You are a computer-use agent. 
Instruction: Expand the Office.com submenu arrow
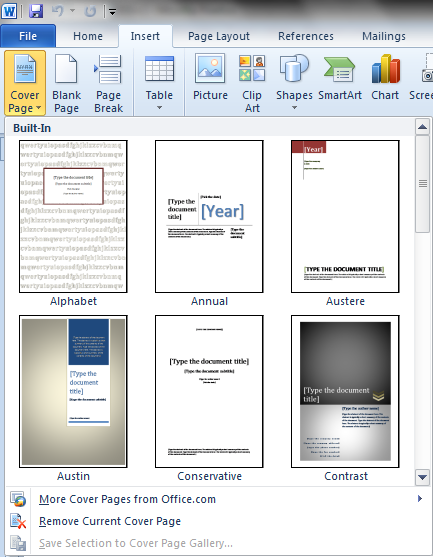click(x=420, y=499)
